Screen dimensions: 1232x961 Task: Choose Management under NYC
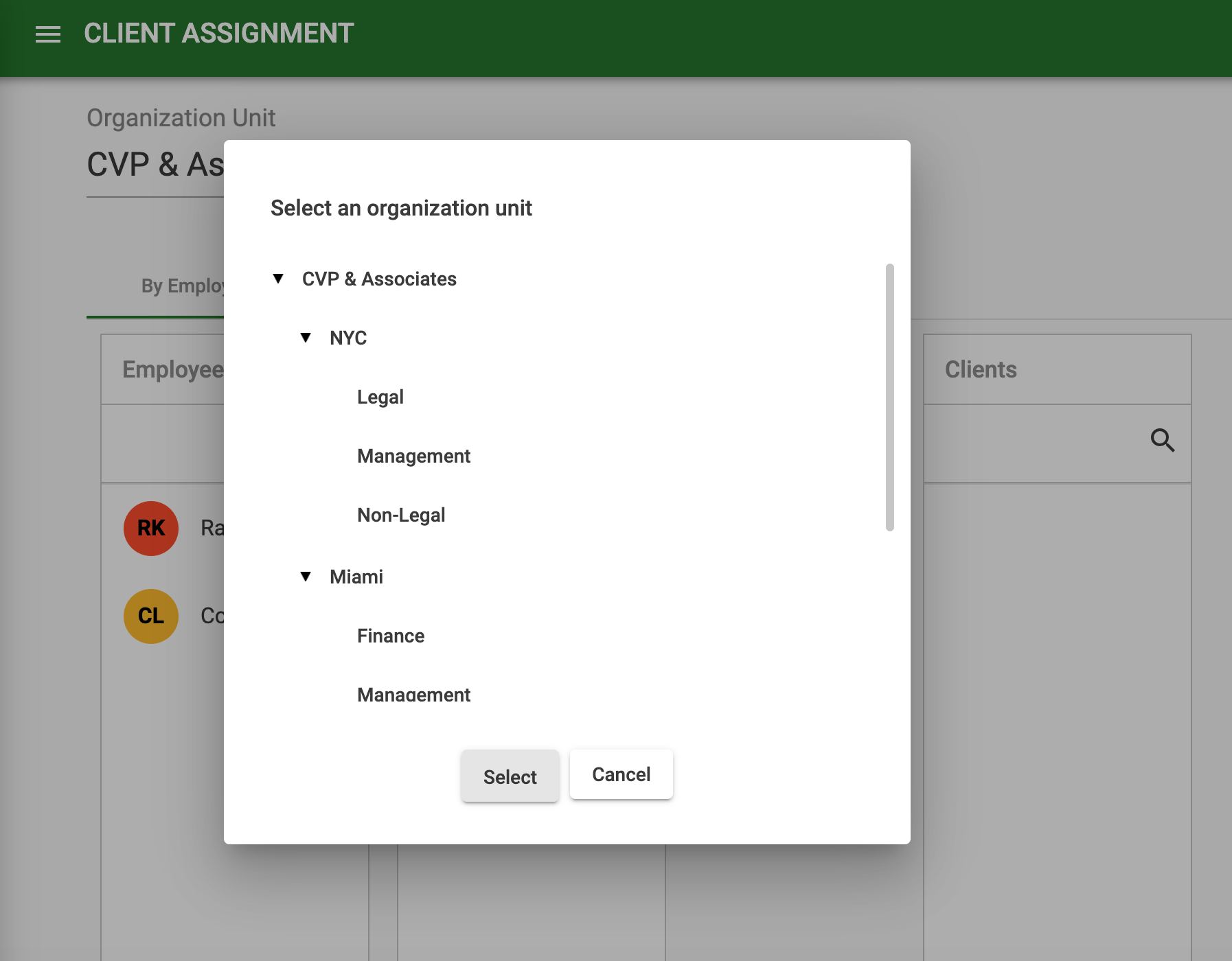pos(413,456)
